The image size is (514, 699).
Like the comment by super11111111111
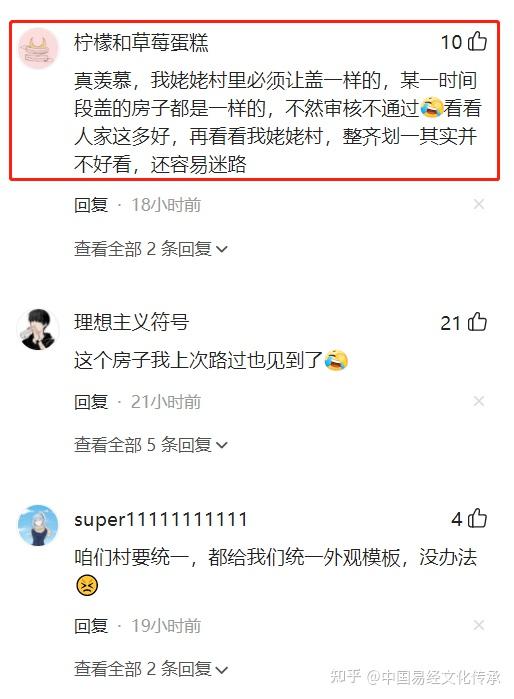pos(477,518)
